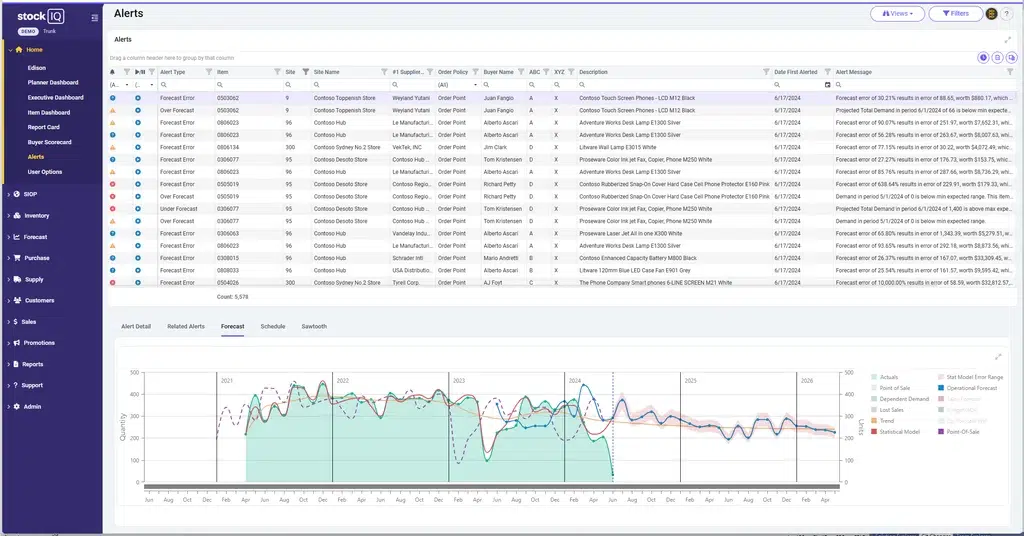Open the user avatar menu
This screenshot has height=536, width=1024.
pos(991,14)
